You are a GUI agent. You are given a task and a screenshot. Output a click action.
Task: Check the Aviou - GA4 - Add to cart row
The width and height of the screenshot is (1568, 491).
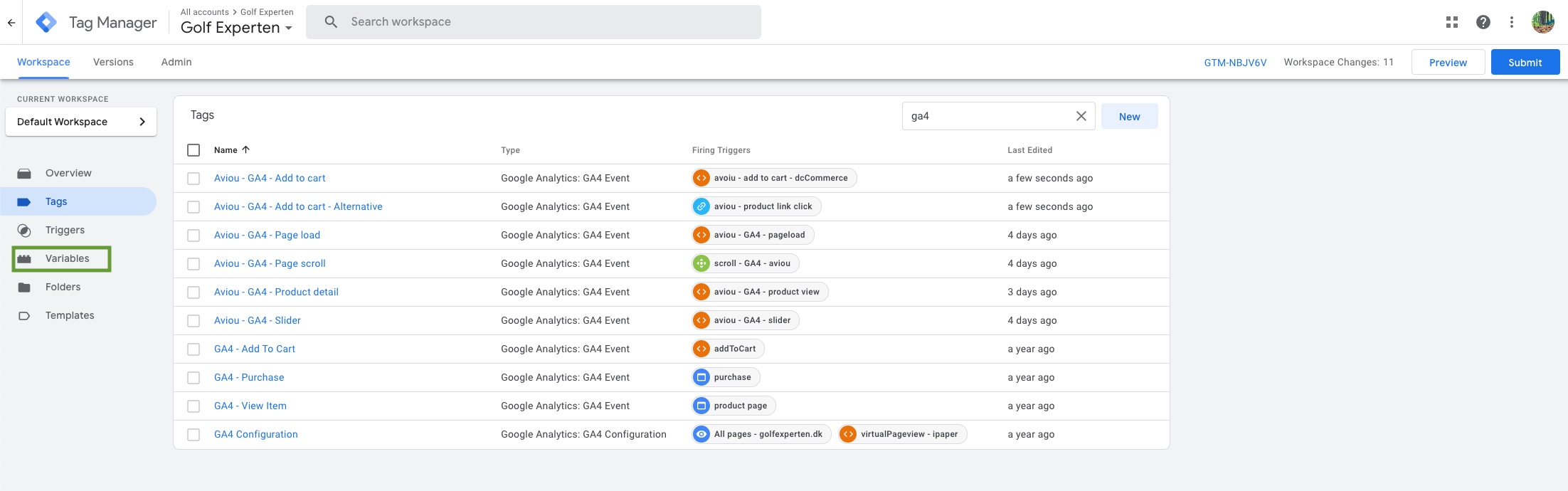[194, 179]
